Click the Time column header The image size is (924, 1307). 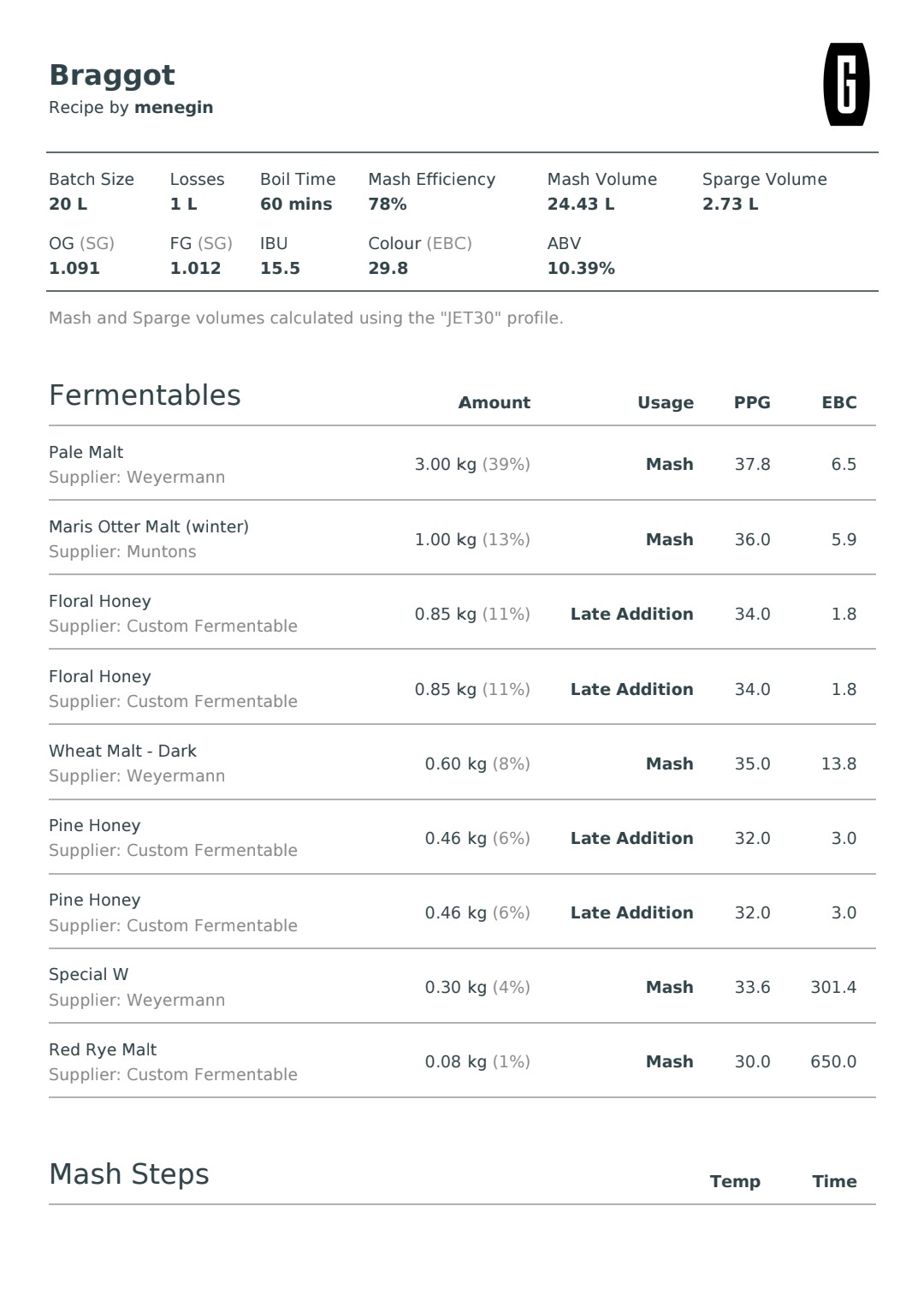click(834, 1181)
